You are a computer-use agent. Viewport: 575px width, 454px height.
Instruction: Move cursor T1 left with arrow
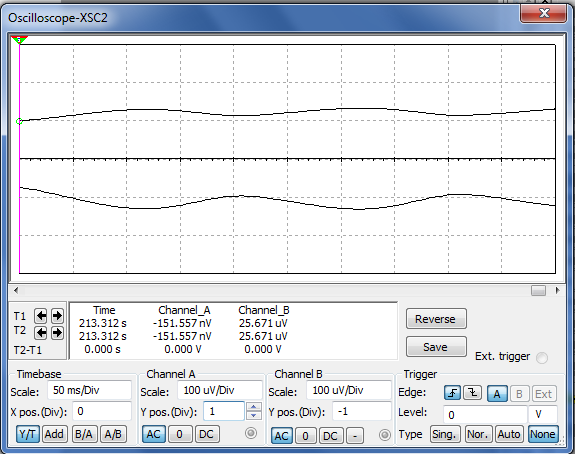pyautogui.click(x=40, y=316)
